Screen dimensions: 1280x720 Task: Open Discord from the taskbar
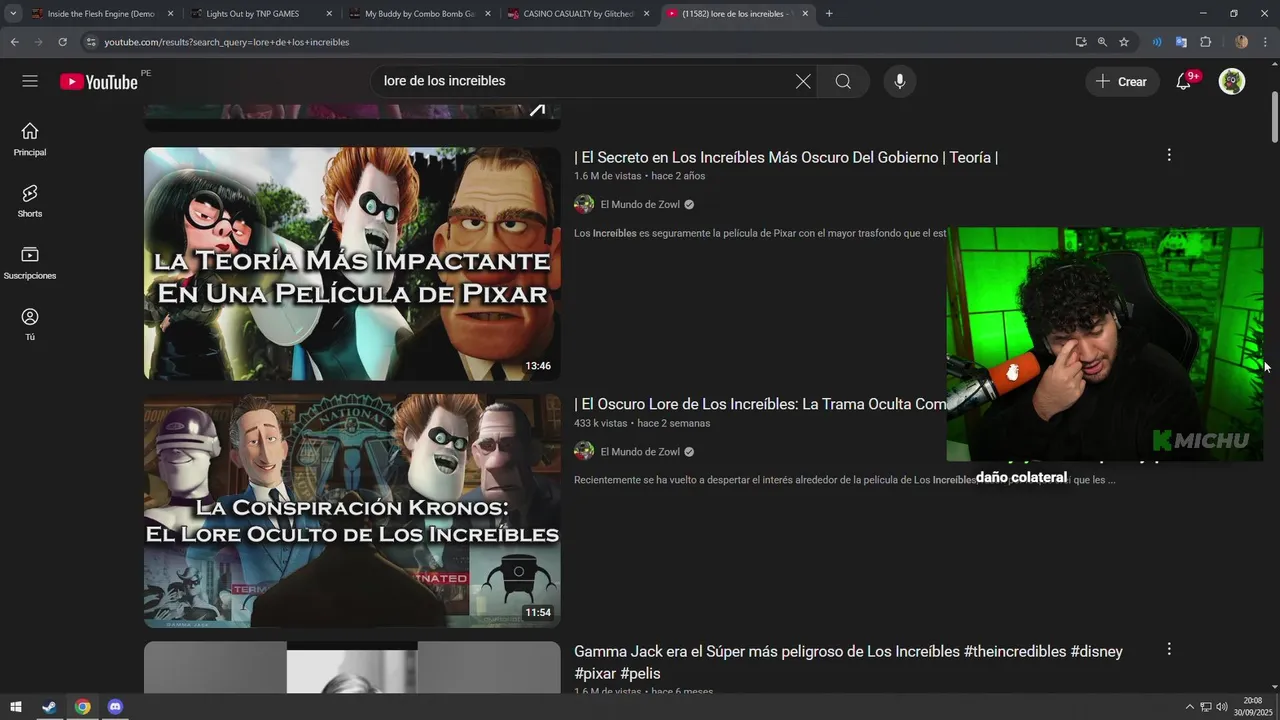(x=115, y=707)
